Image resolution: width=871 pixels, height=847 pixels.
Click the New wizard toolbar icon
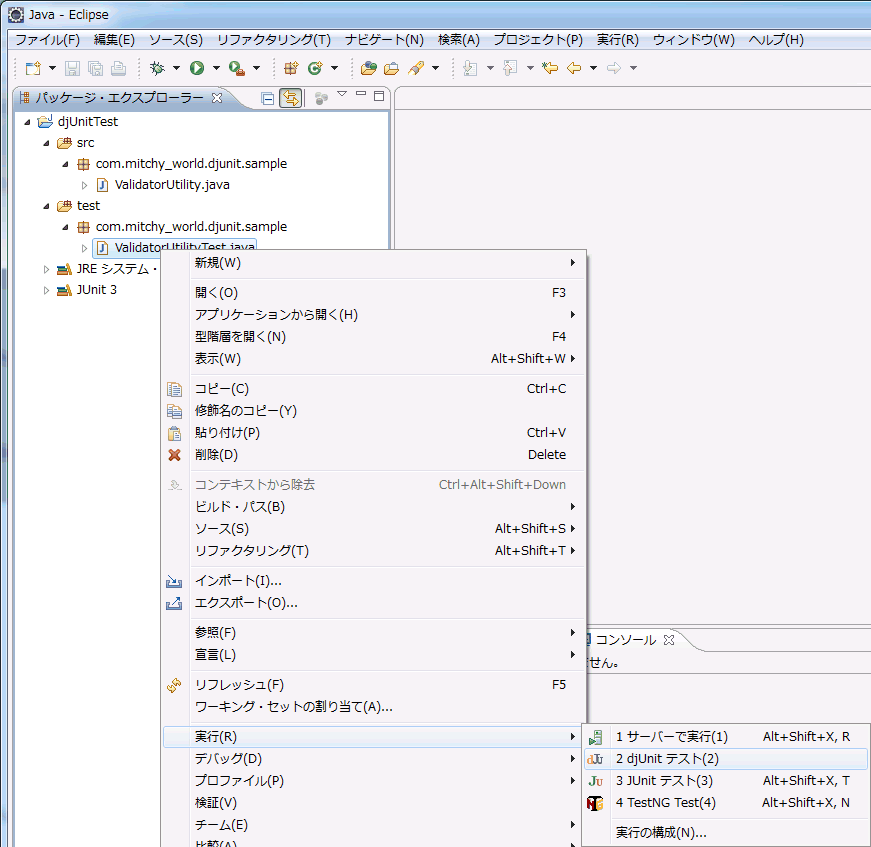click(33, 68)
